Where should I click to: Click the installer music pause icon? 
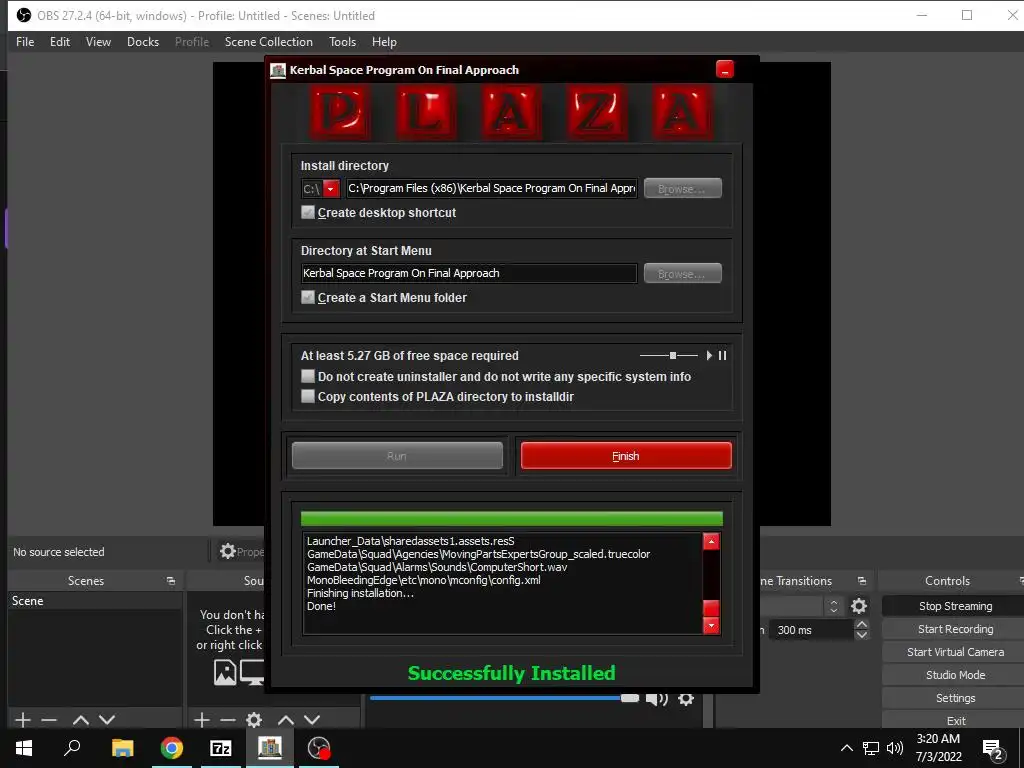click(722, 355)
